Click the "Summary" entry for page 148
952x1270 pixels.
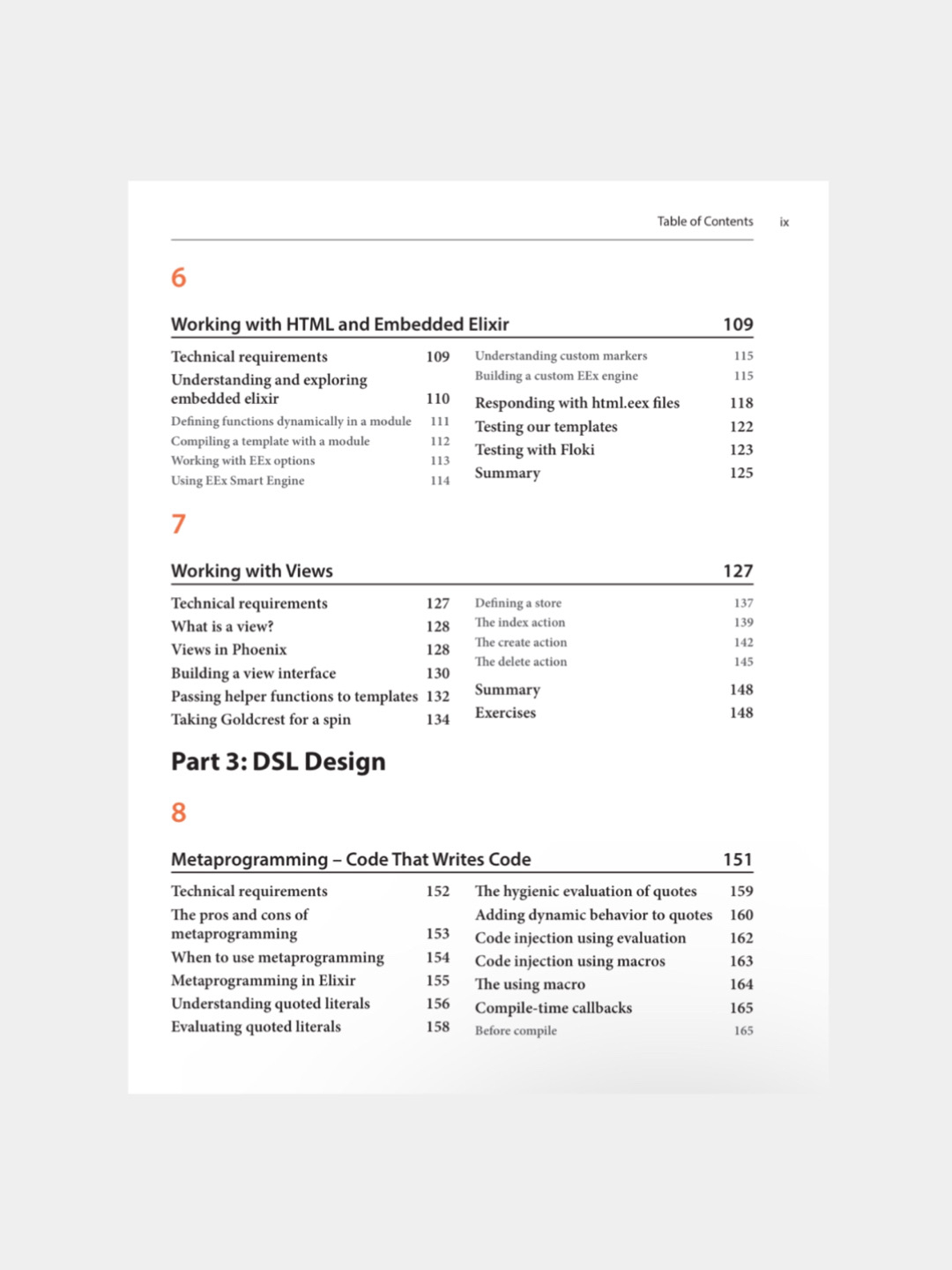click(x=508, y=690)
